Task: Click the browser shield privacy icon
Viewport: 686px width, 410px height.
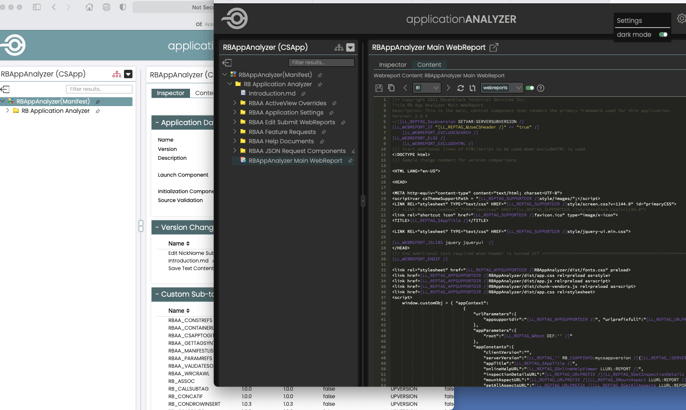Action: (x=123, y=7)
